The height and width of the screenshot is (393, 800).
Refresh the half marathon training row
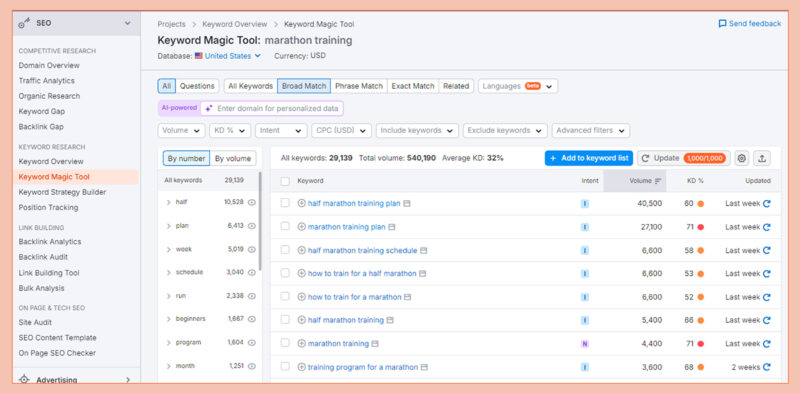766,321
